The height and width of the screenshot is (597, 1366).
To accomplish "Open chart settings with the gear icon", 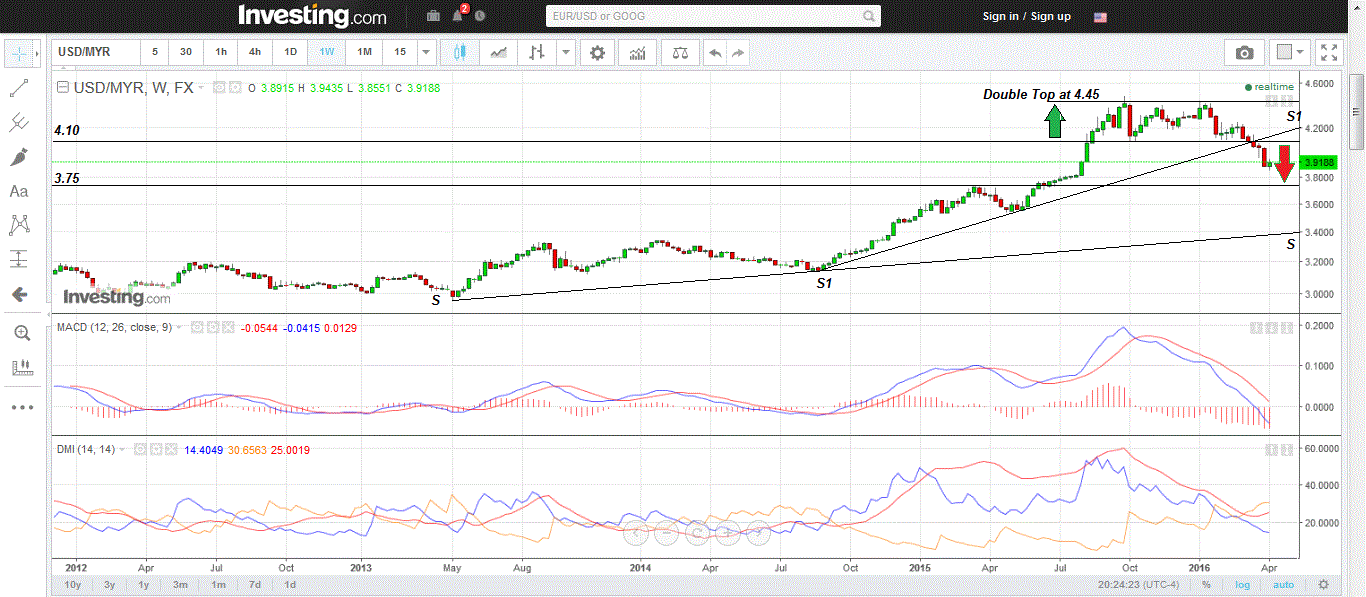I will [x=597, y=52].
